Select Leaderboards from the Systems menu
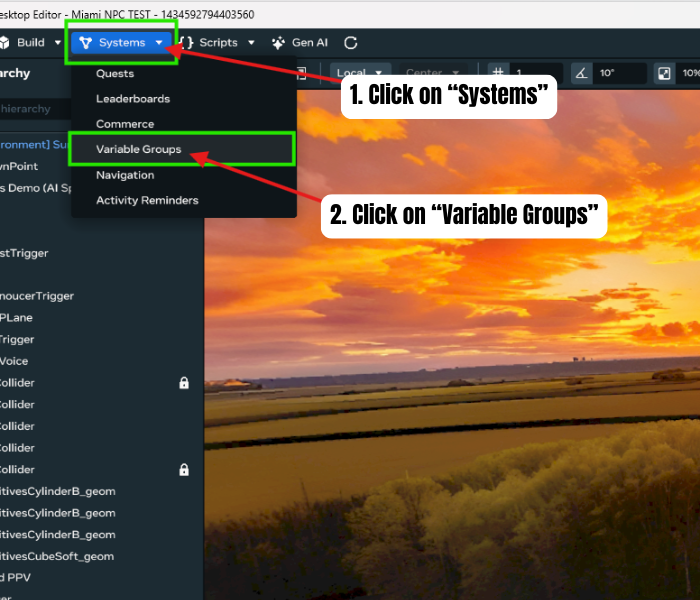700x600 pixels. point(133,99)
